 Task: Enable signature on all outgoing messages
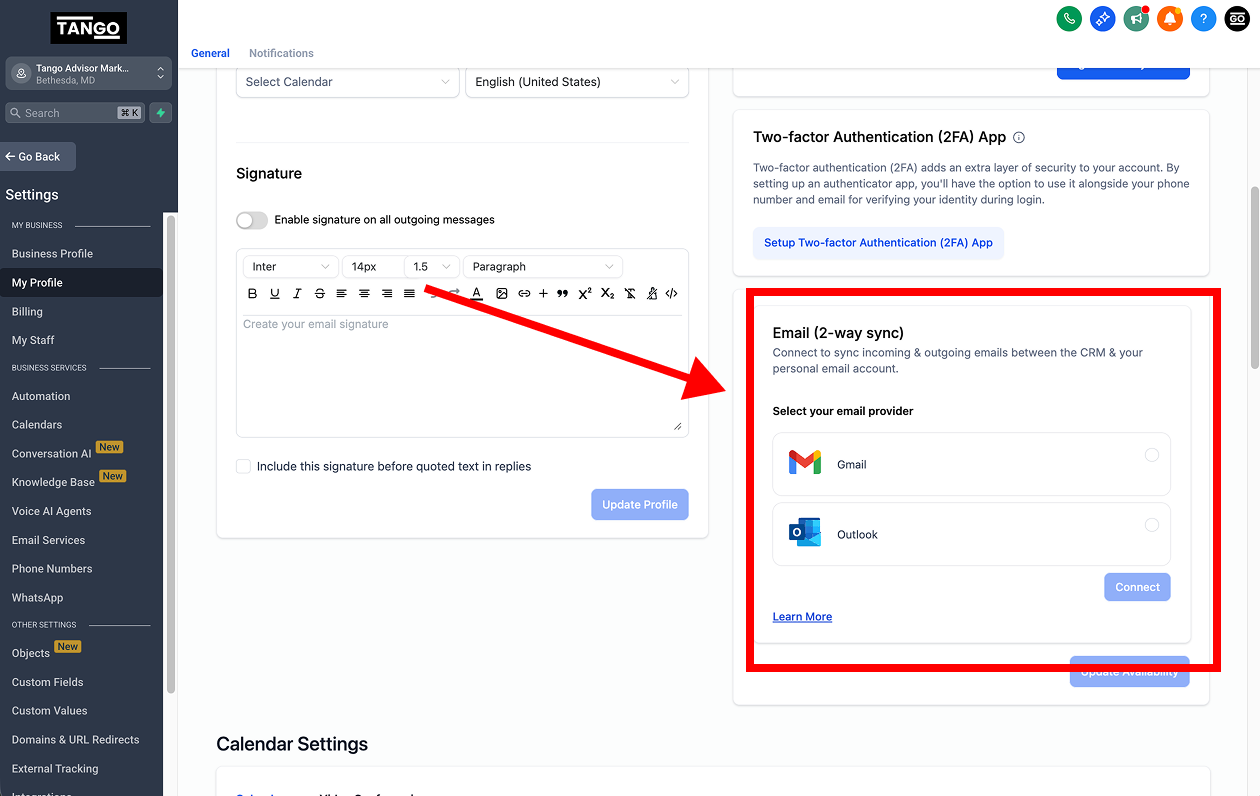[252, 220]
